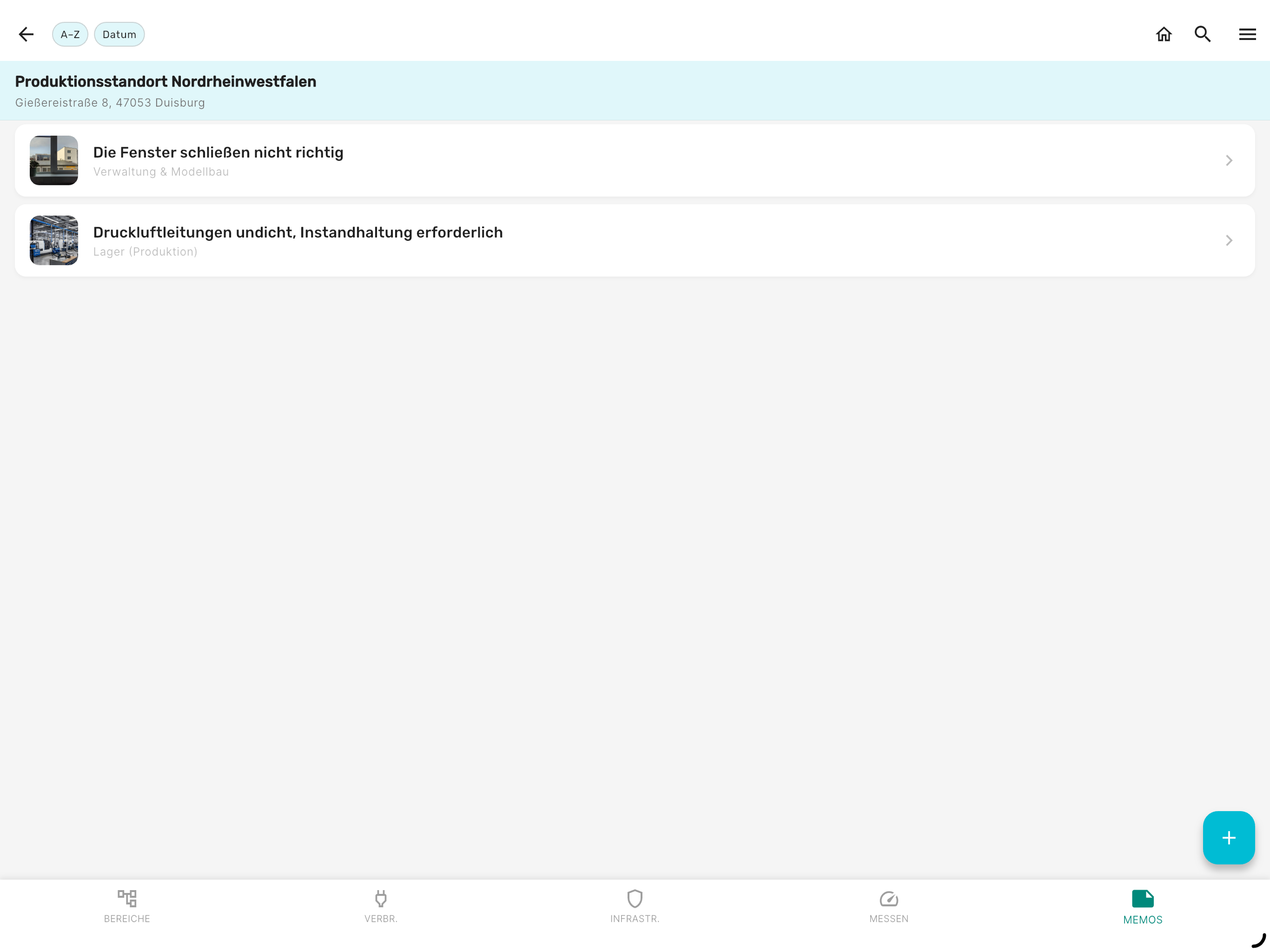
Task: Click the production hall thumbnail
Action: pyautogui.click(x=54, y=240)
